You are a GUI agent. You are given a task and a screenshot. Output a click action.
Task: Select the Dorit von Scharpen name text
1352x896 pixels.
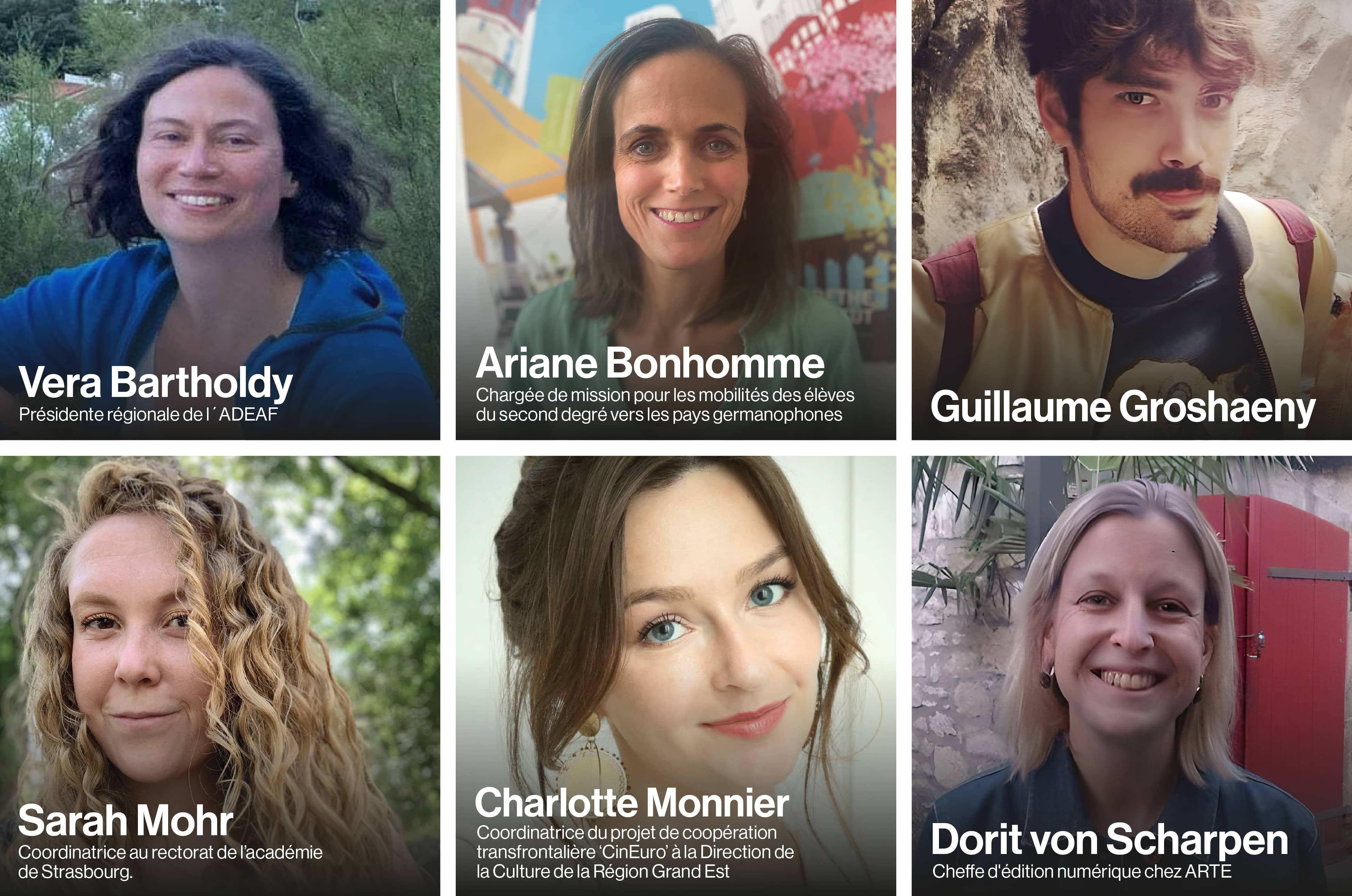(x=1110, y=840)
